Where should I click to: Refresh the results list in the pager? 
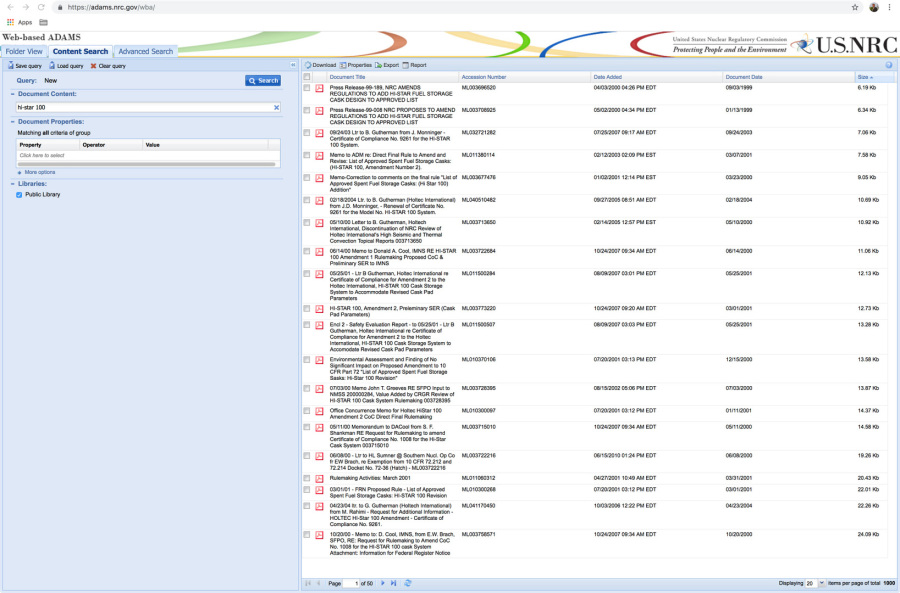[x=408, y=583]
